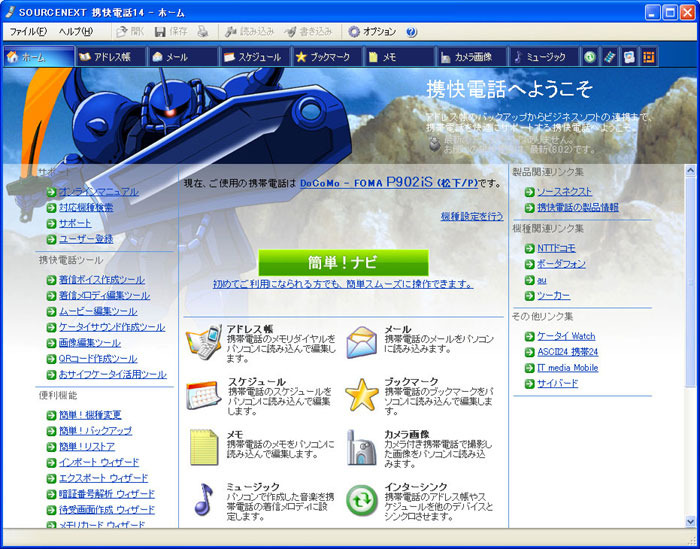Click the メモ yellow notepad icon

pyautogui.click(x=204, y=447)
